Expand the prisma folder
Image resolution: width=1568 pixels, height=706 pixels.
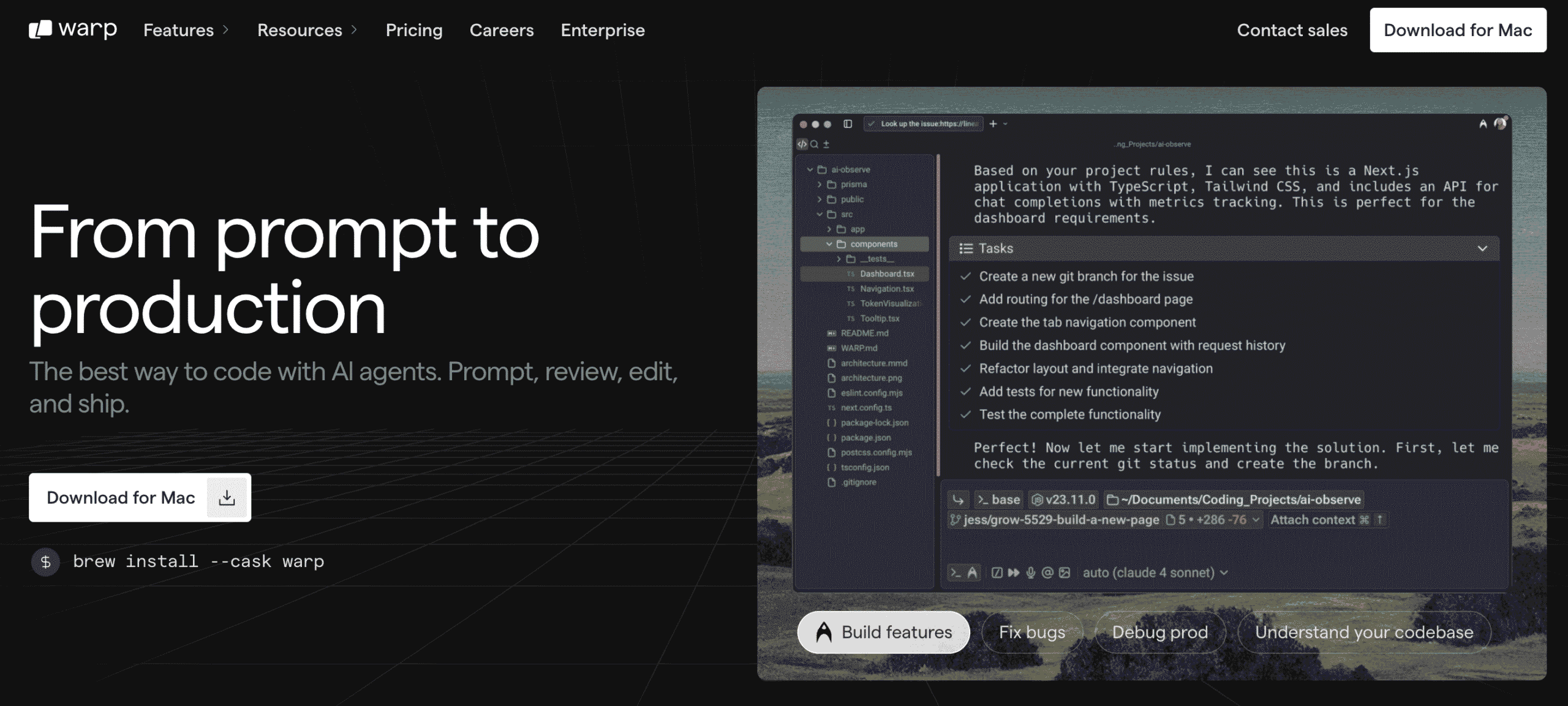[820, 184]
